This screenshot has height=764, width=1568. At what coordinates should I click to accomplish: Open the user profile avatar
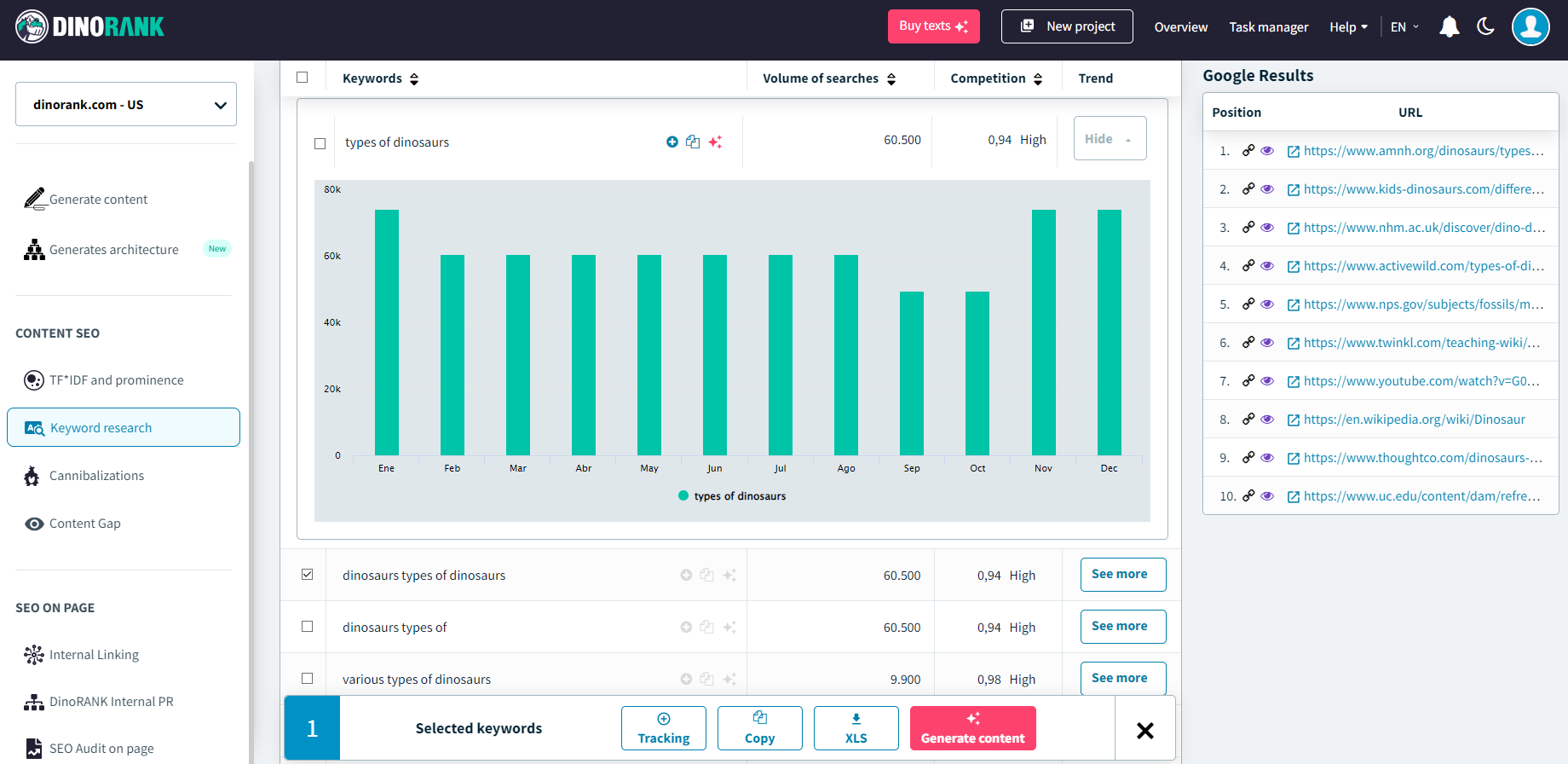[1530, 27]
